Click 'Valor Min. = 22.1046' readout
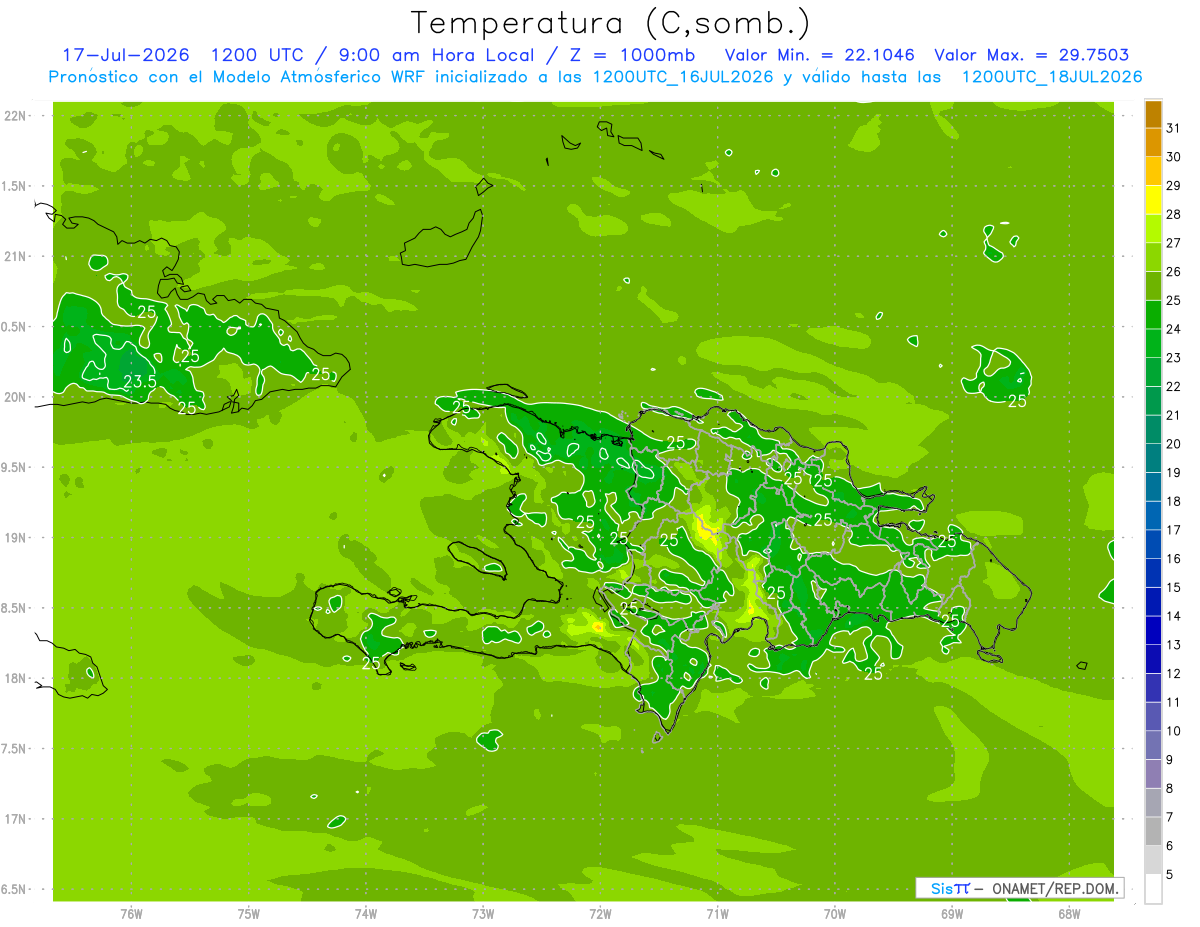This screenshot has height=927, width=1200. click(x=819, y=55)
